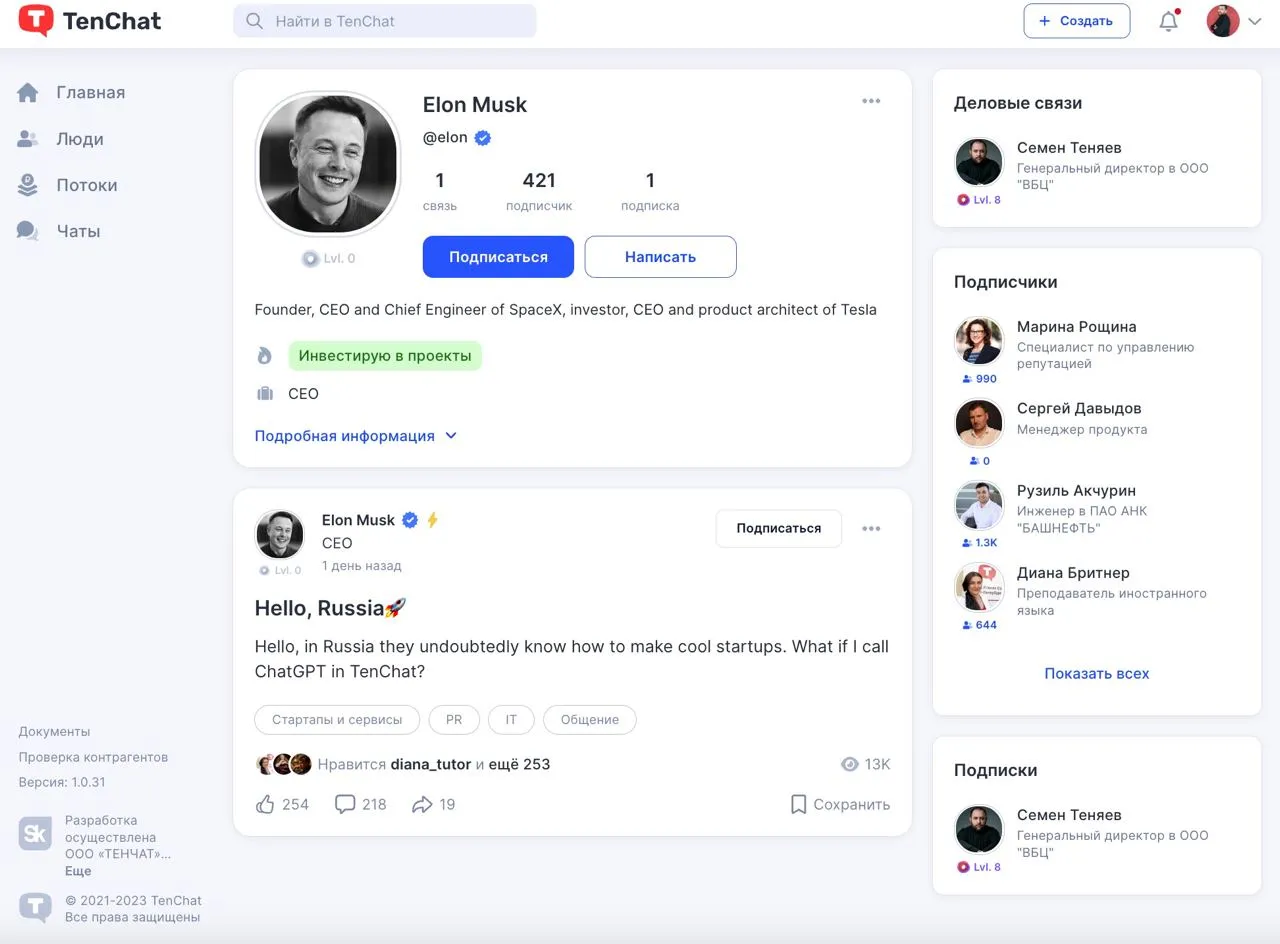Click the blue Подписаться profile button
Screen dimensions: 1280x944
(498, 257)
